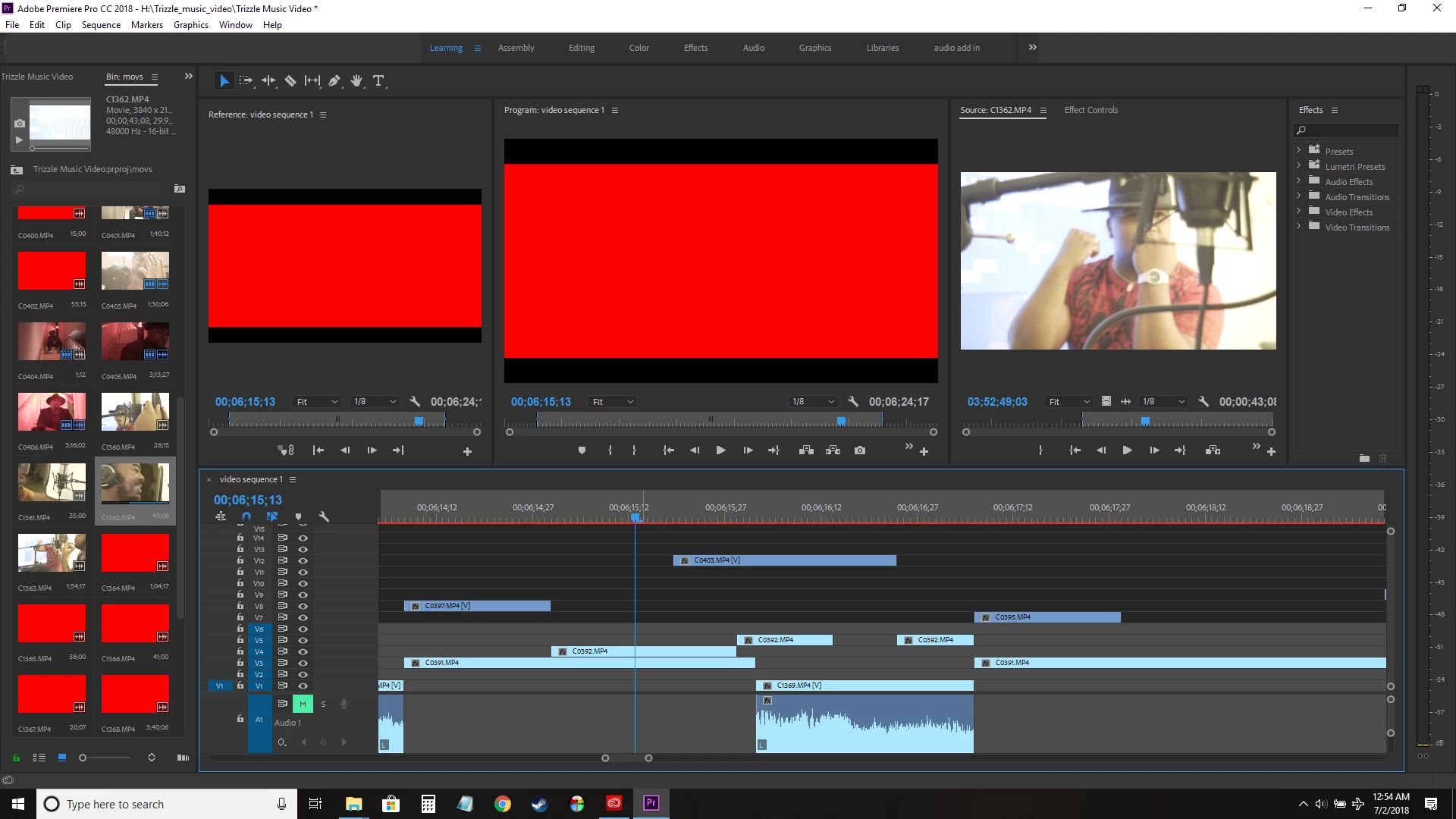The image size is (1456, 819).
Task: Choose the Track Select Forward tool
Action: [246, 80]
